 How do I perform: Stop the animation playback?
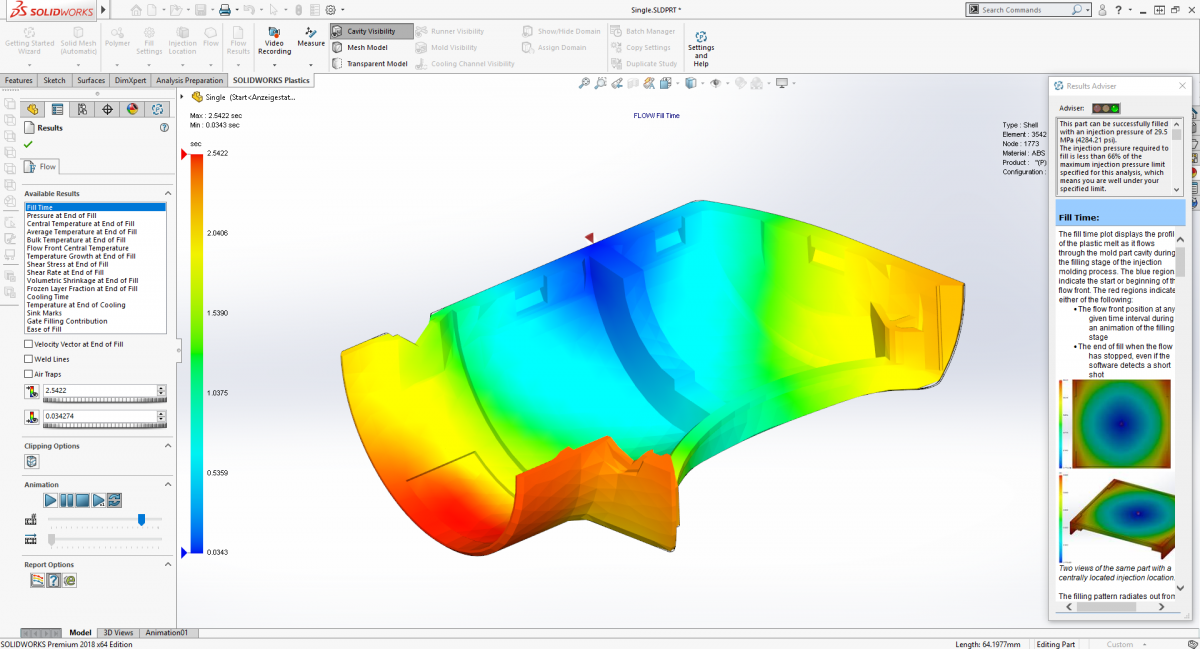[83, 499]
